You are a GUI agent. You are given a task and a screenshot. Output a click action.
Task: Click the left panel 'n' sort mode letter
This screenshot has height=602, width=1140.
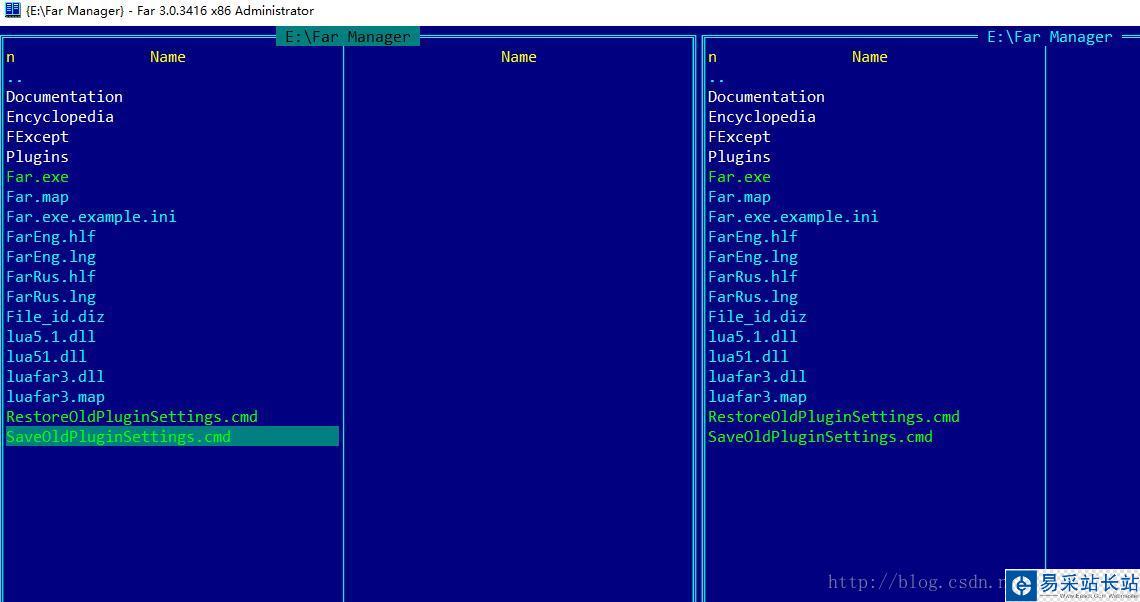10,57
